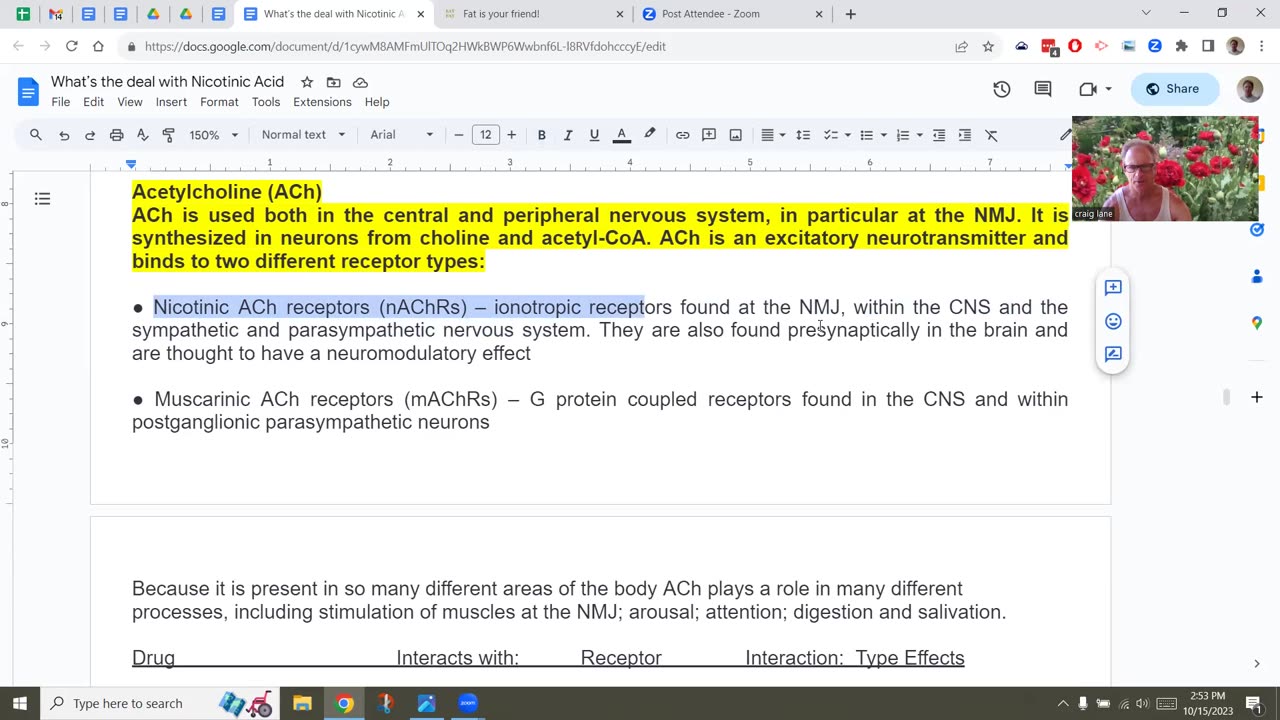
Task: Toggle bold formatting
Action: coord(541,135)
